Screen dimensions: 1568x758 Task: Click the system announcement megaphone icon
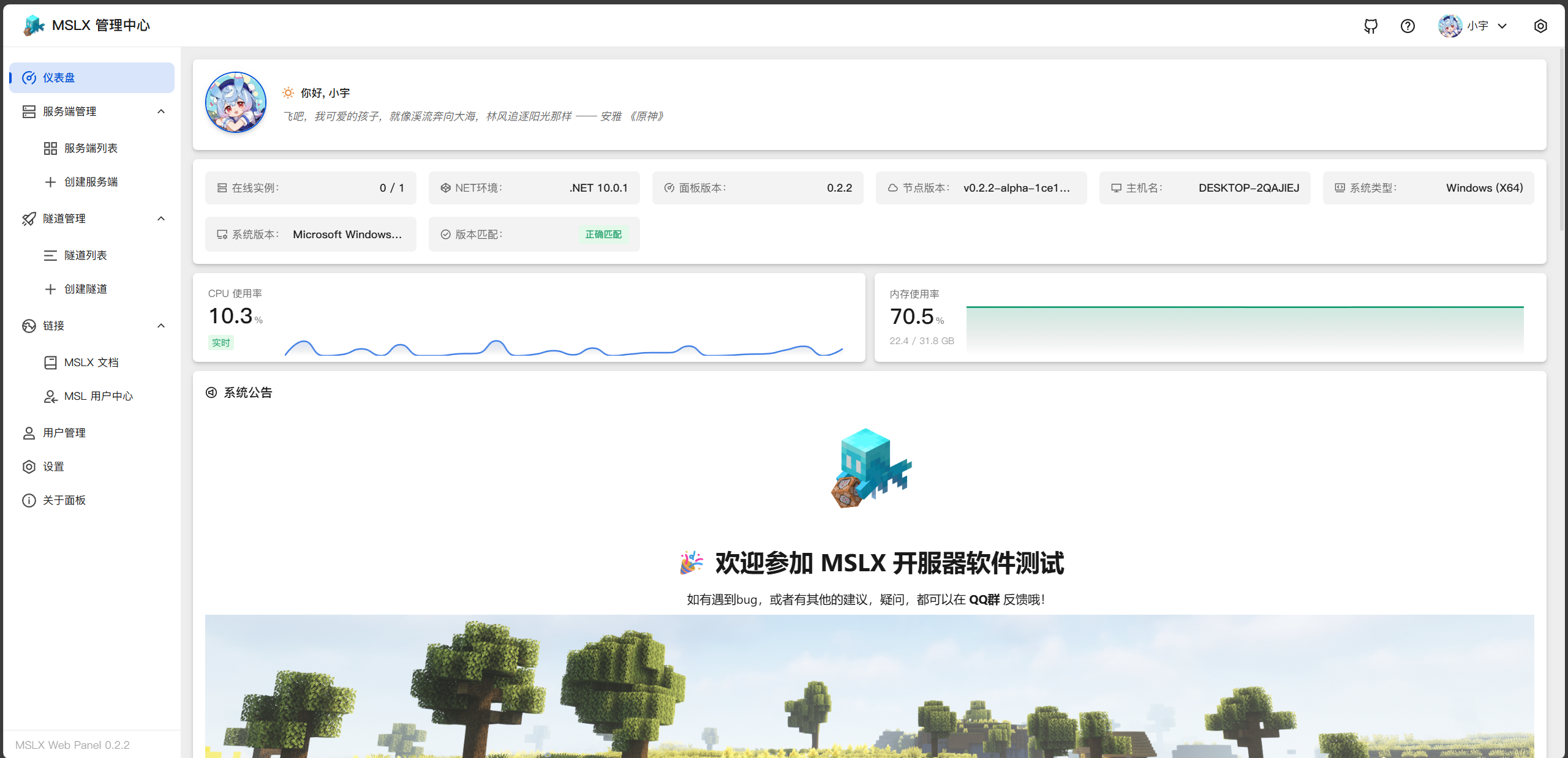pos(211,392)
